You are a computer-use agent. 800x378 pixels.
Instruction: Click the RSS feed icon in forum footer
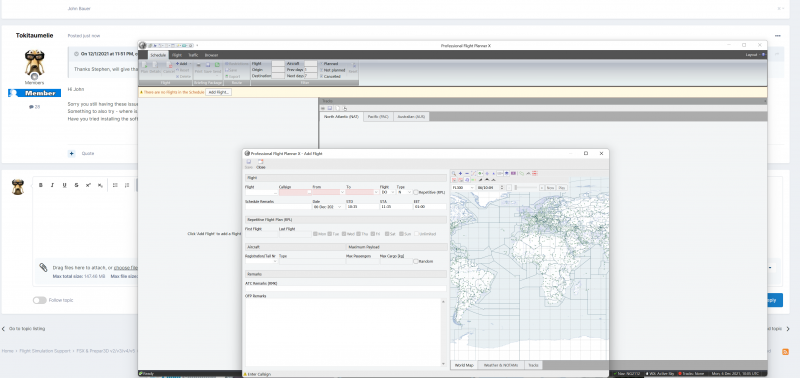pyautogui.click(x=785, y=351)
